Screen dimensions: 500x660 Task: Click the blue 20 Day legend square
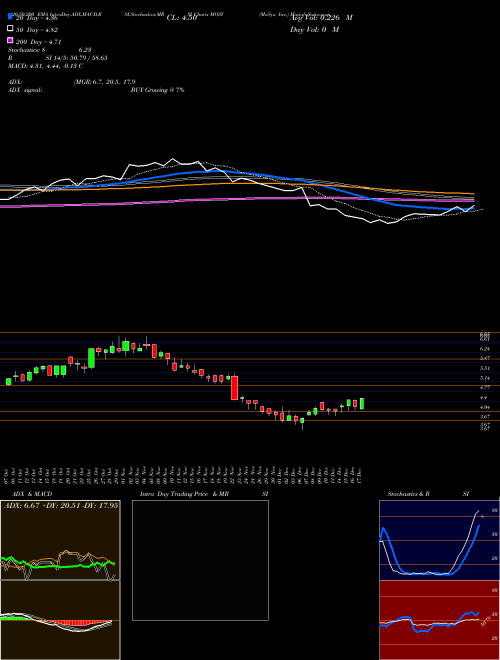[x=11, y=17]
